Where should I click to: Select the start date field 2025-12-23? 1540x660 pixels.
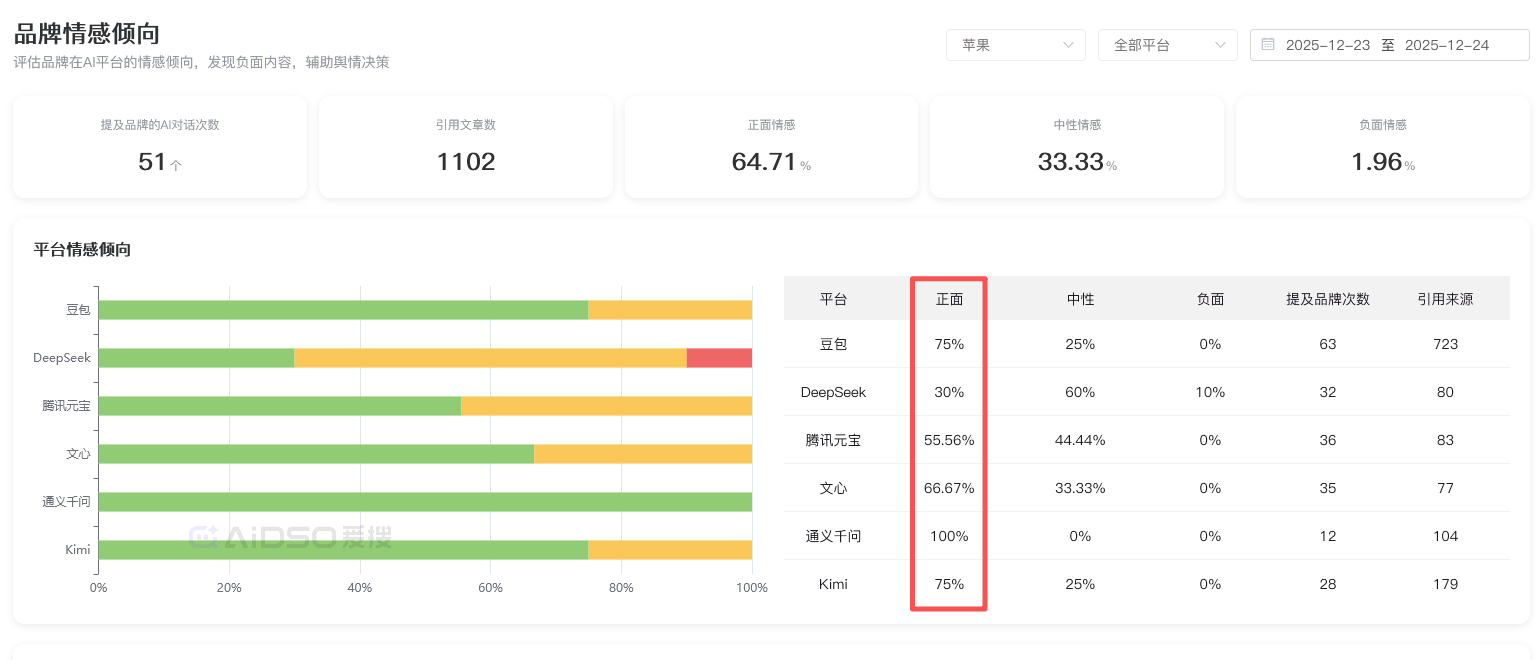[x=1327, y=45]
